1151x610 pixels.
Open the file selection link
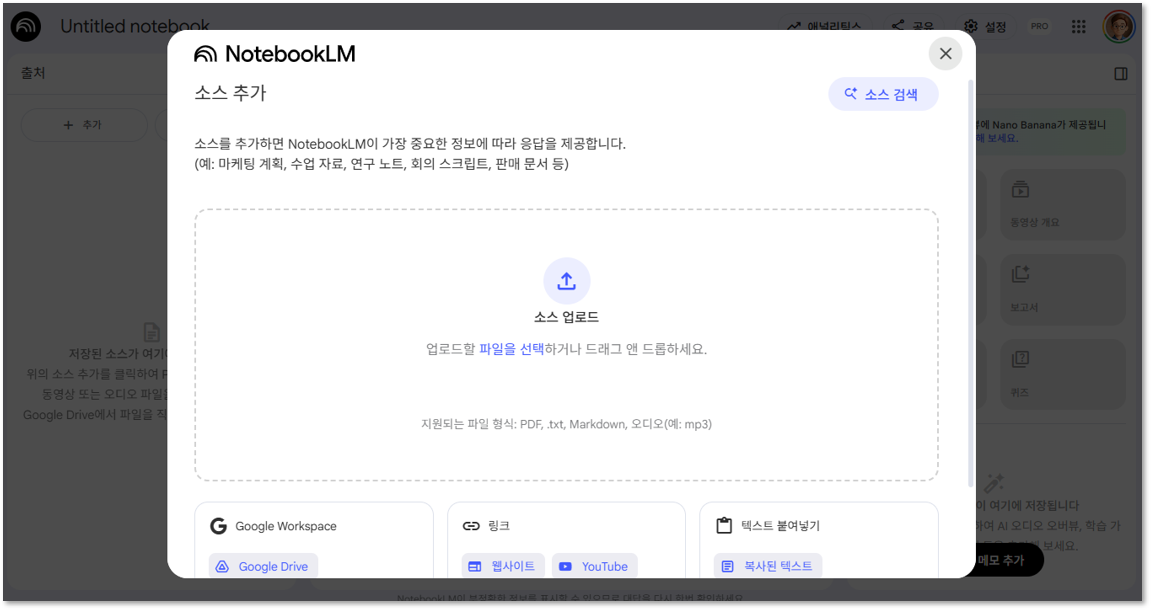pyautogui.click(x=512, y=349)
